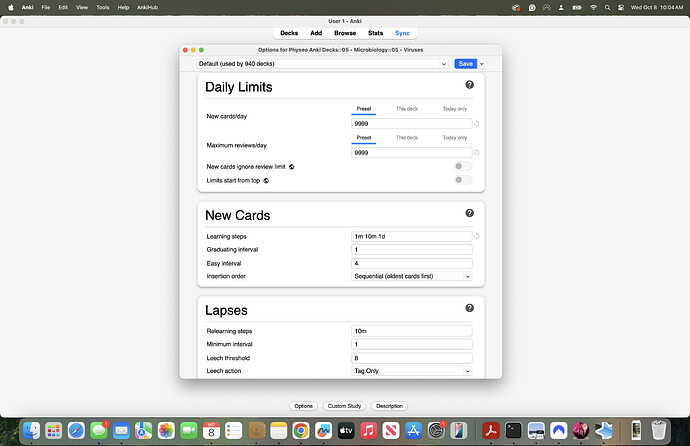Screen dimensions: 690x446
Task: Select Preset tab for Maximum reviews/day
Action: (x=363, y=138)
